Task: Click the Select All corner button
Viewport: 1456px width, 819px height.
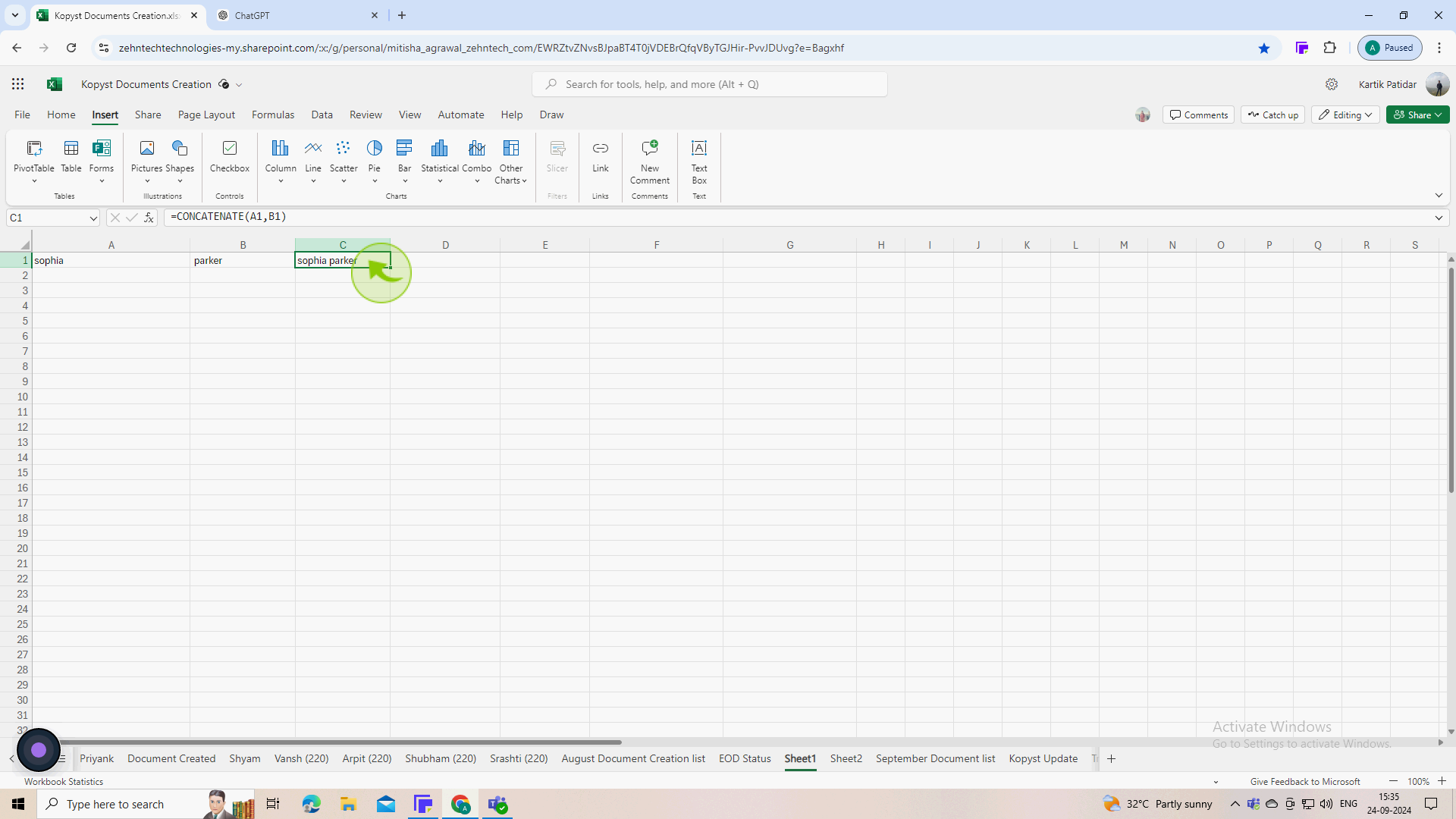Action: [x=24, y=245]
